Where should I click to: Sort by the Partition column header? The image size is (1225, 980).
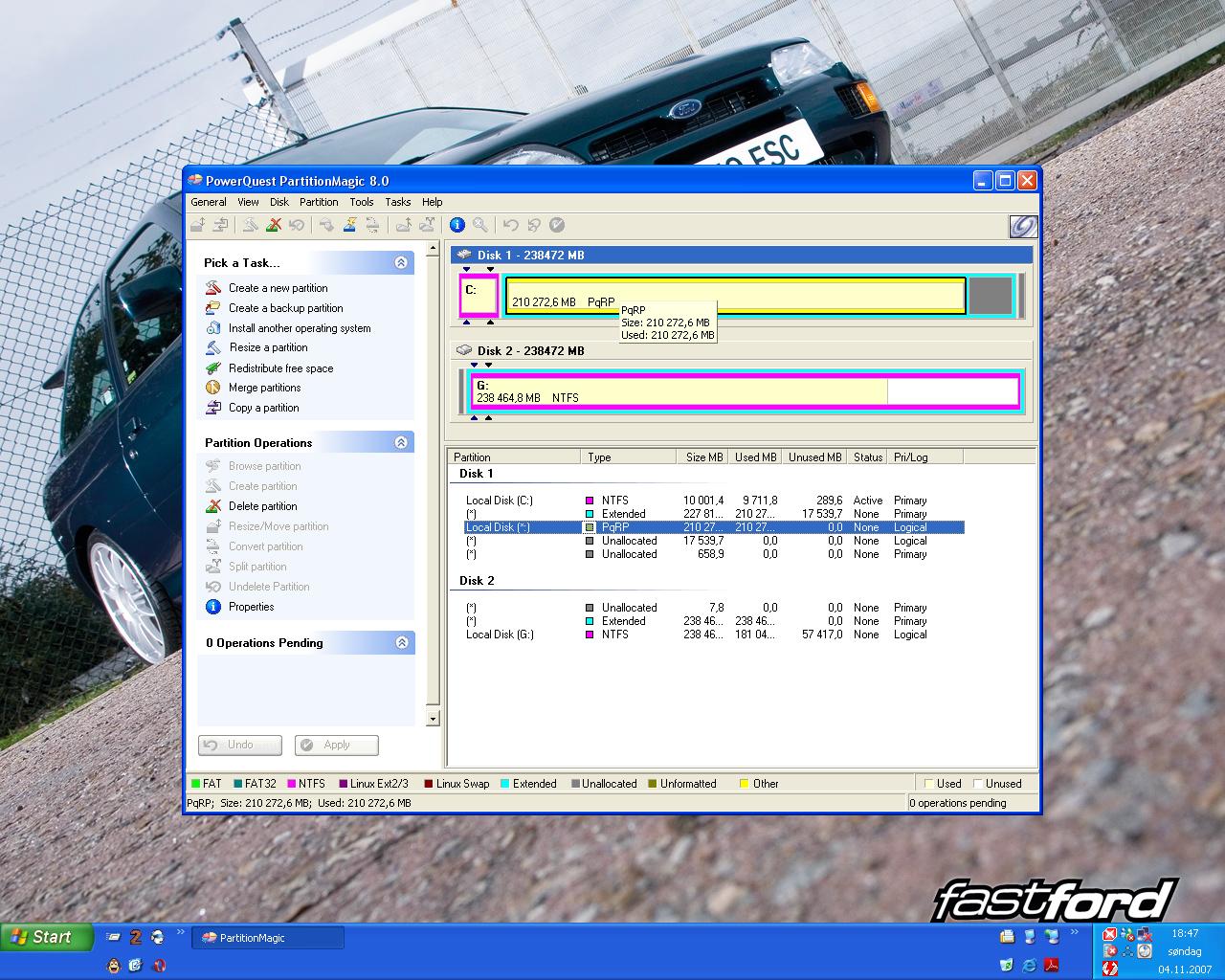tap(515, 457)
